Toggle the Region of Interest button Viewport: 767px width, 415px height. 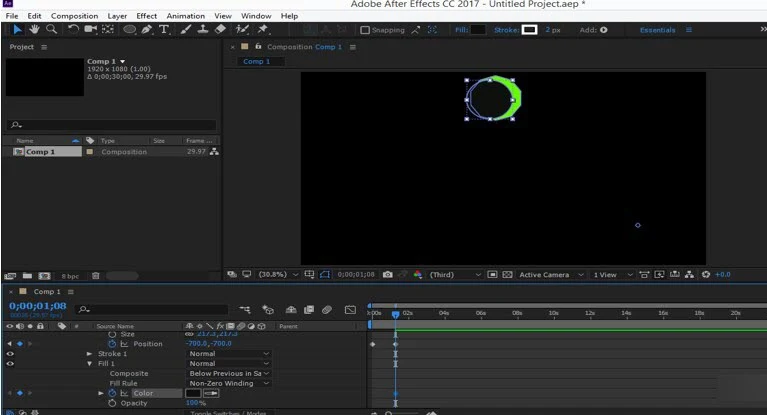(492, 275)
